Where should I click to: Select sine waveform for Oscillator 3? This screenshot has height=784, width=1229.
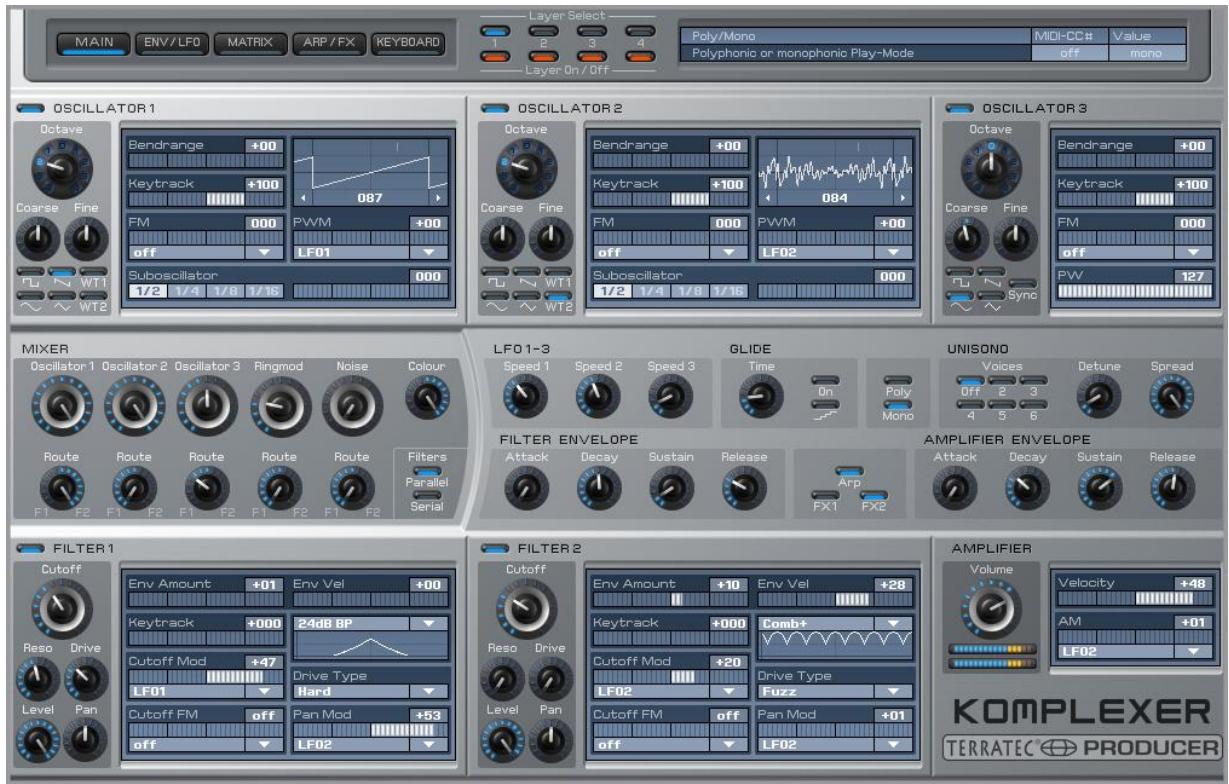961,297
